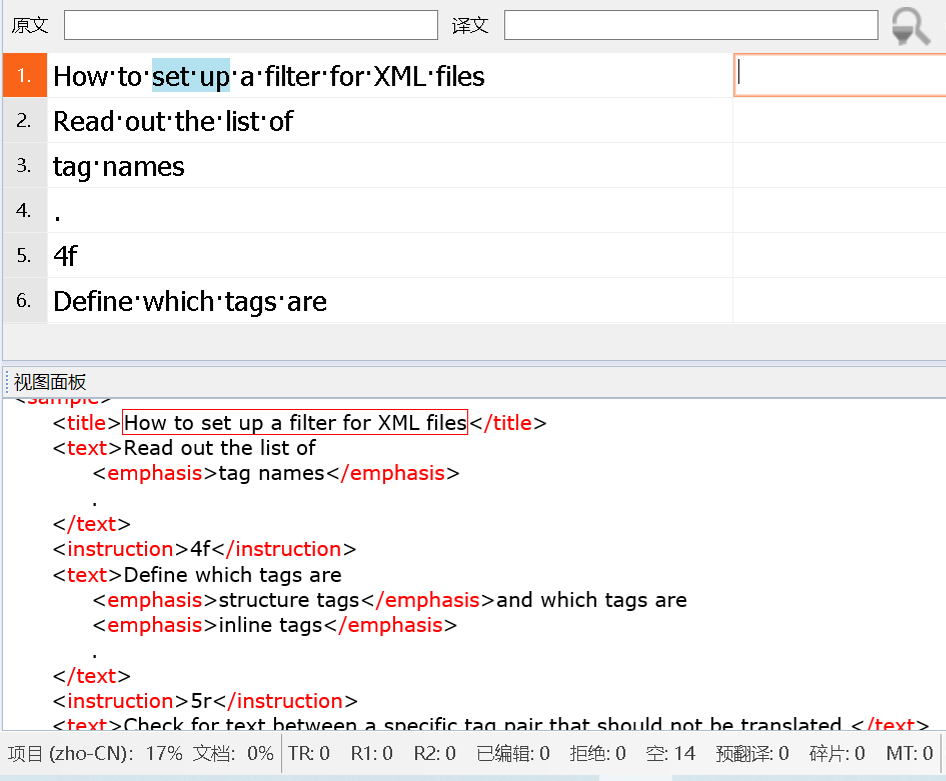Click 'inline tags' in the preview panel
The image size is (946, 781).
tap(270, 625)
